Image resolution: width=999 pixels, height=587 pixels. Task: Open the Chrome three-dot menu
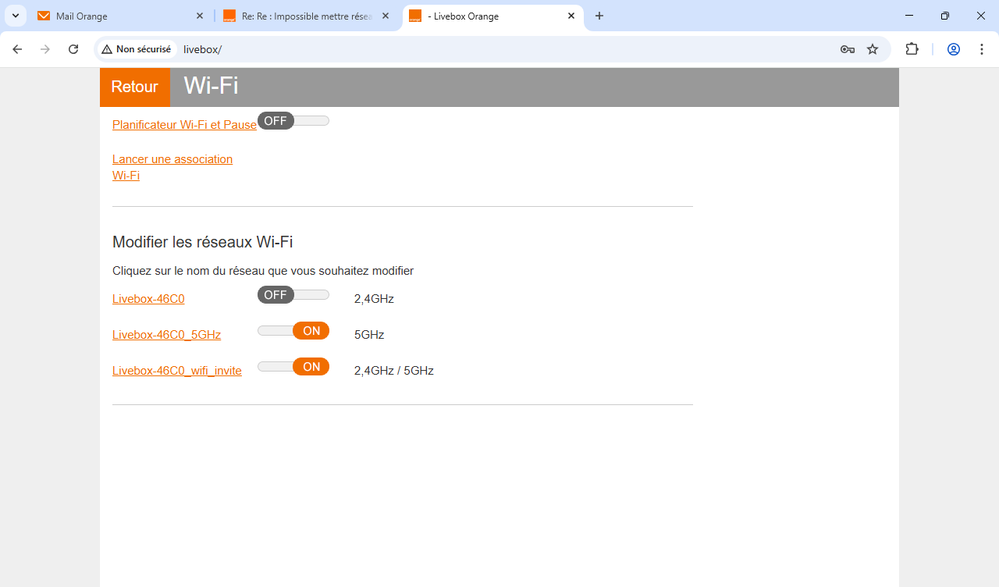[x=981, y=49]
